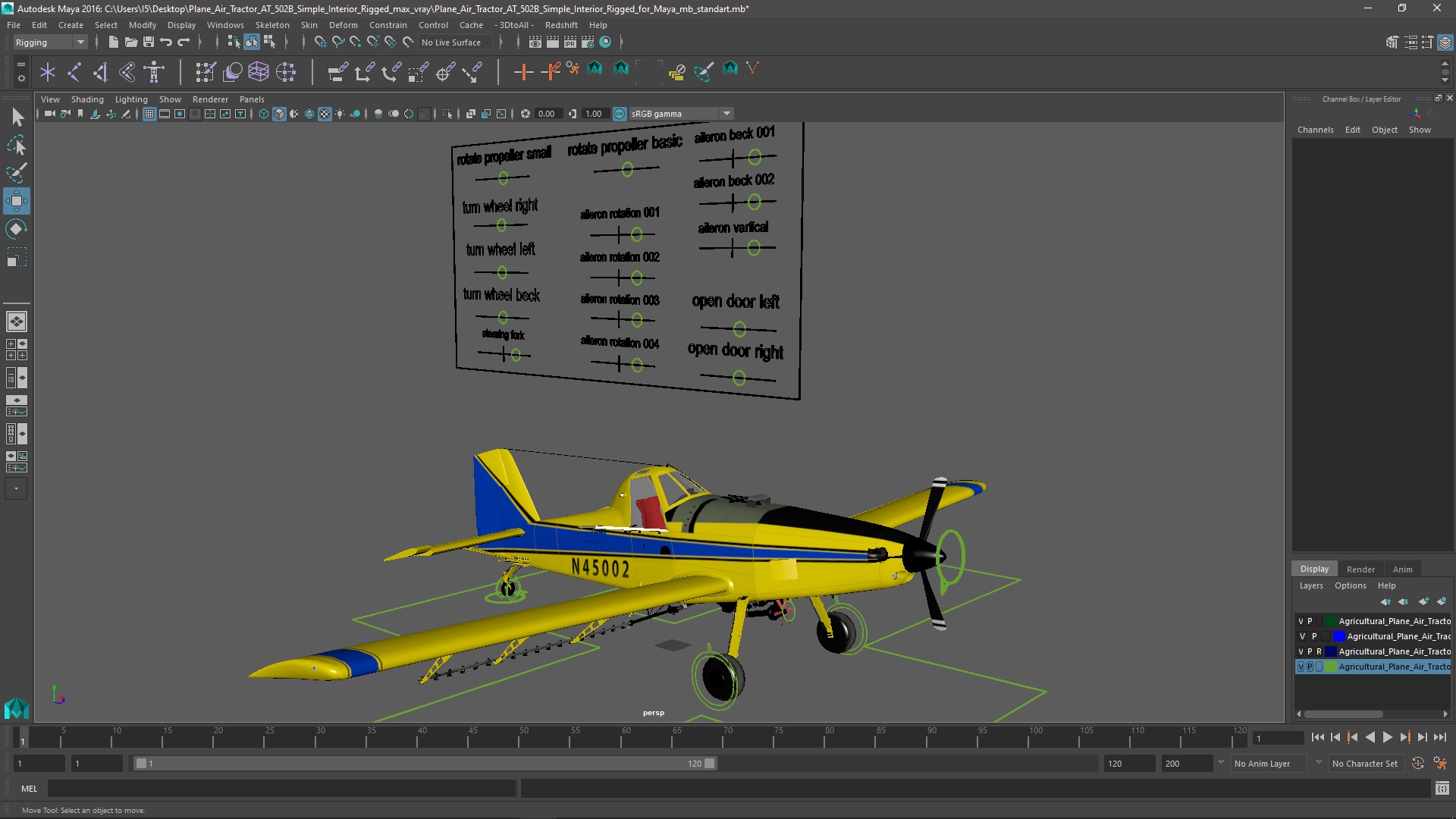This screenshot has width=1456, height=819.
Task: Click the MEL command line input
Action: click(x=281, y=789)
